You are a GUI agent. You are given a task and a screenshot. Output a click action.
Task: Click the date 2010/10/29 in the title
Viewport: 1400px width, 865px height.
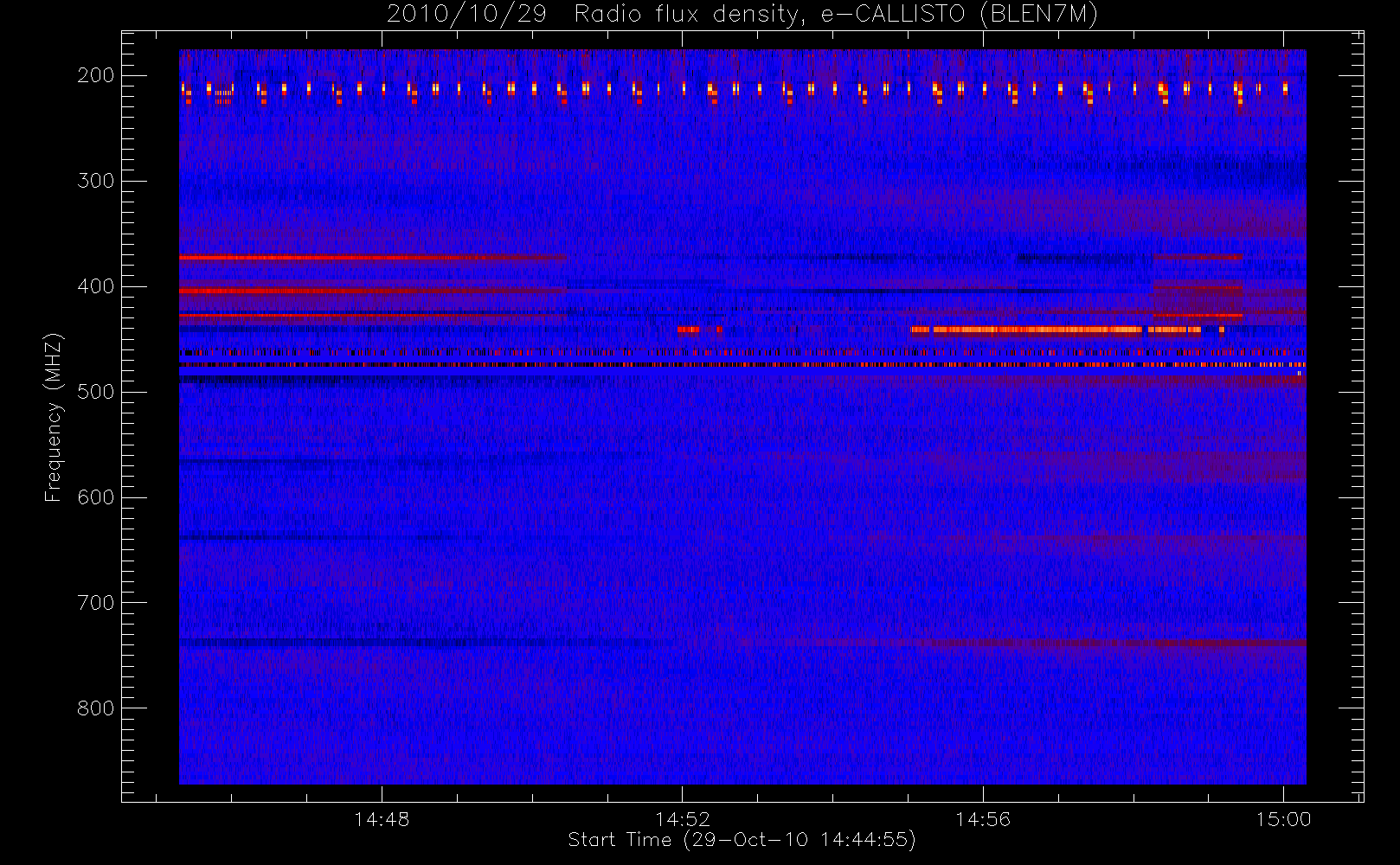pos(466,14)
